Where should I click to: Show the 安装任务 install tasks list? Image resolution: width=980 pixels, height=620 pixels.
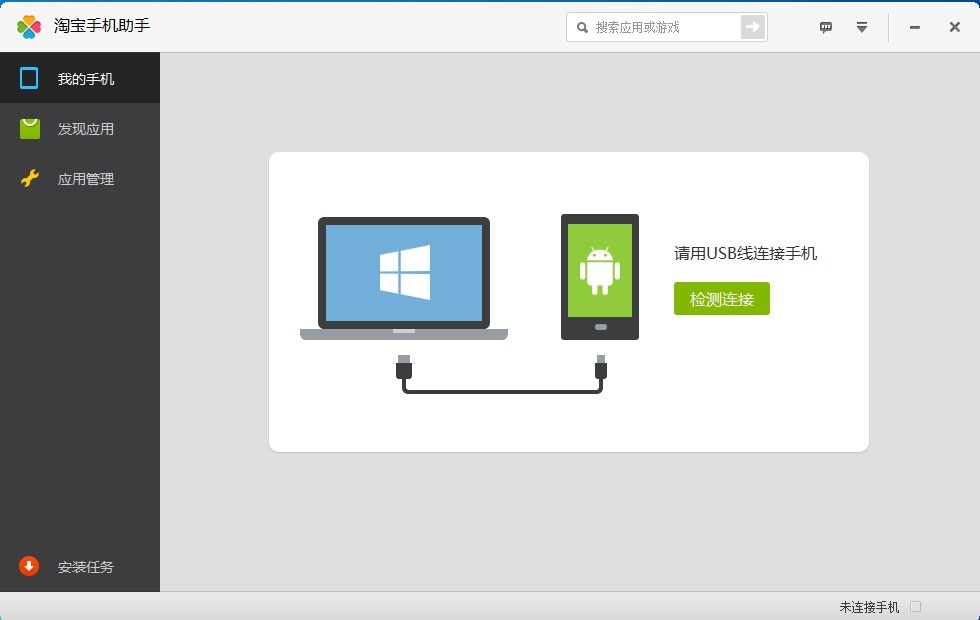tap(86, 567)
